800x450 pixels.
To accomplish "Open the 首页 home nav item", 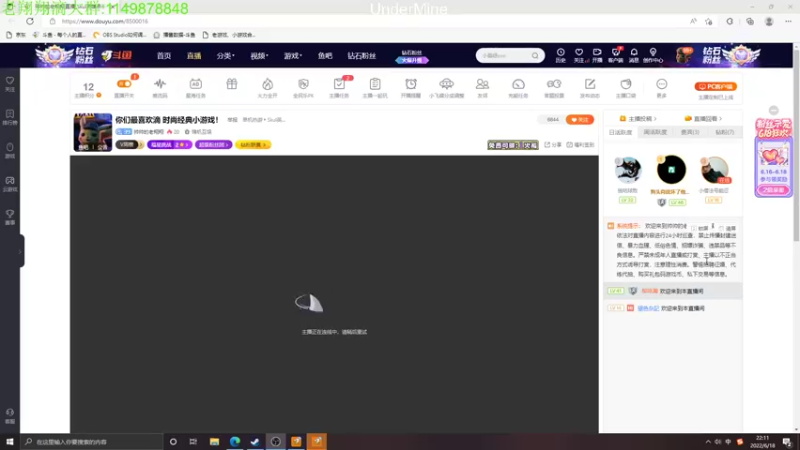I will (x=164, y=56).
